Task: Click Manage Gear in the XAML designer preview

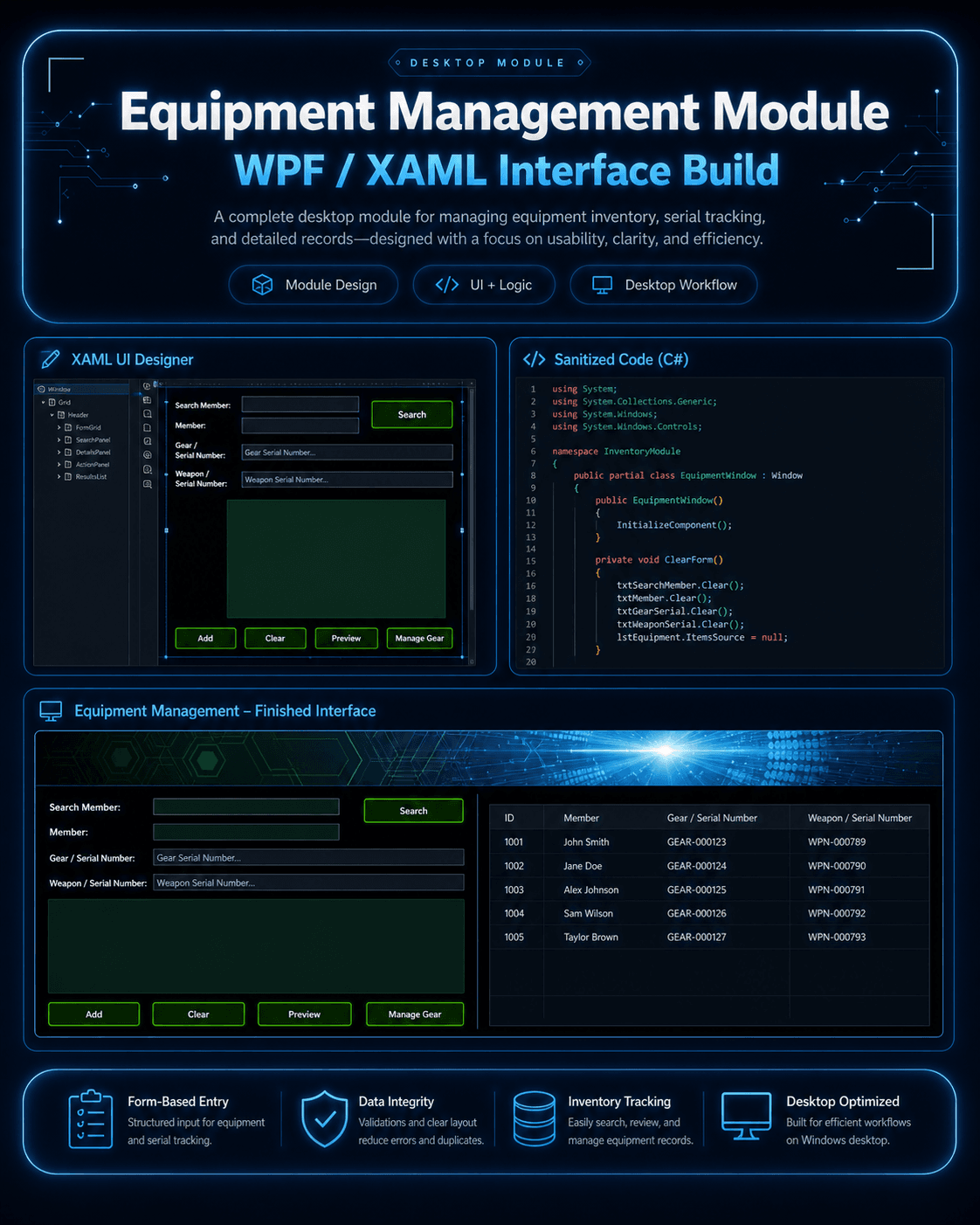Action: (419, 638)
